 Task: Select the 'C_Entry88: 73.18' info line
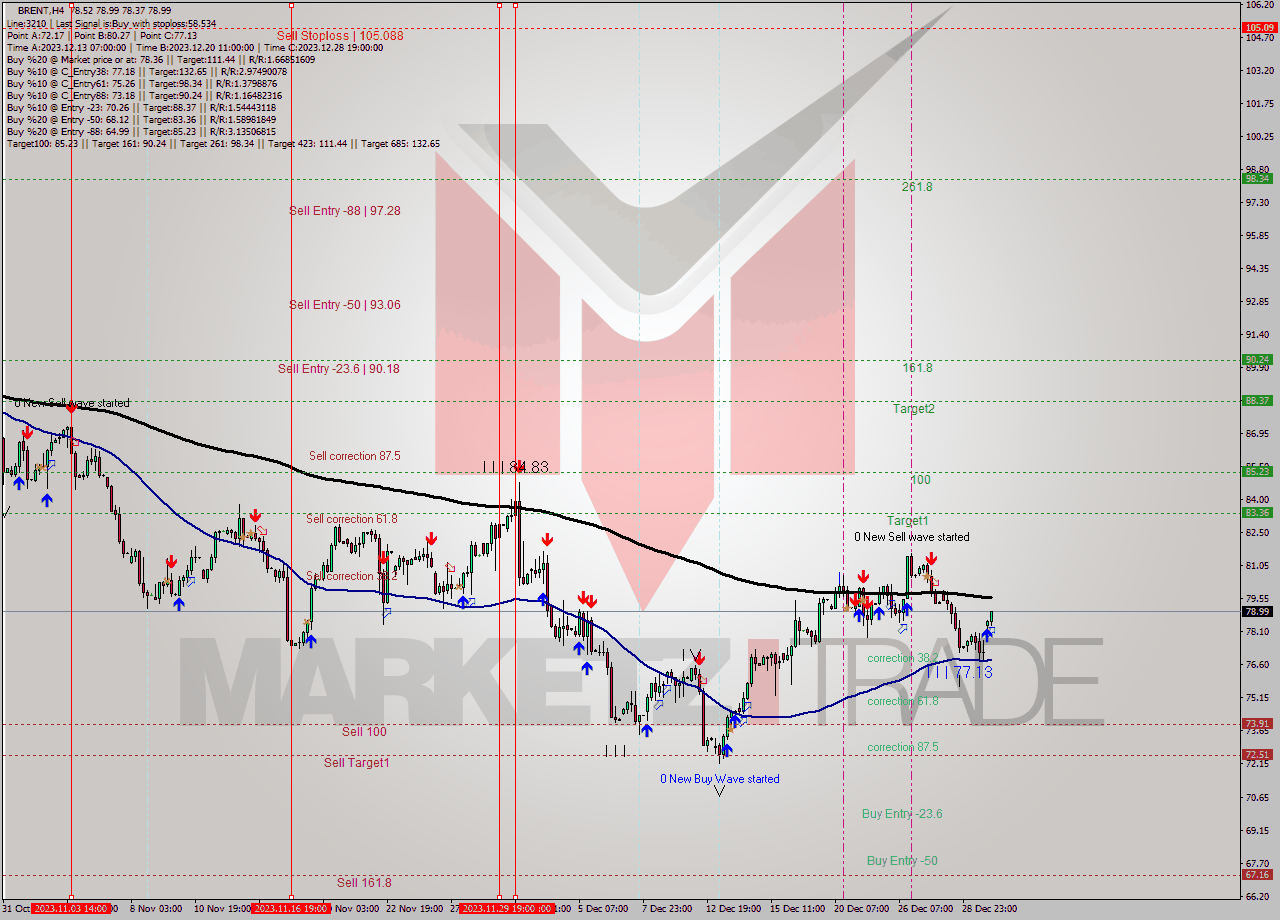pyautogui.click(x=147, y=95)
